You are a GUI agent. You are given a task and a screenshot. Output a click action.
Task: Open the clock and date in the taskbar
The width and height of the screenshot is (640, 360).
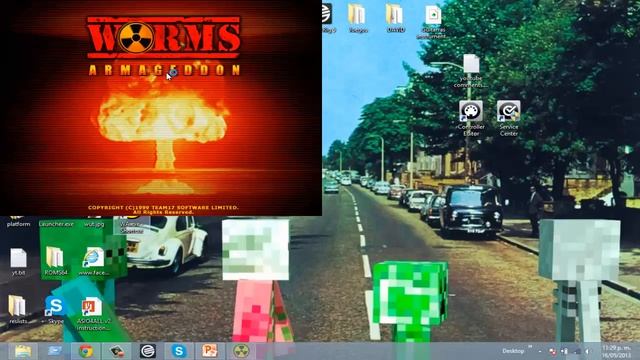pyautogui.click(x=616, y=351)
